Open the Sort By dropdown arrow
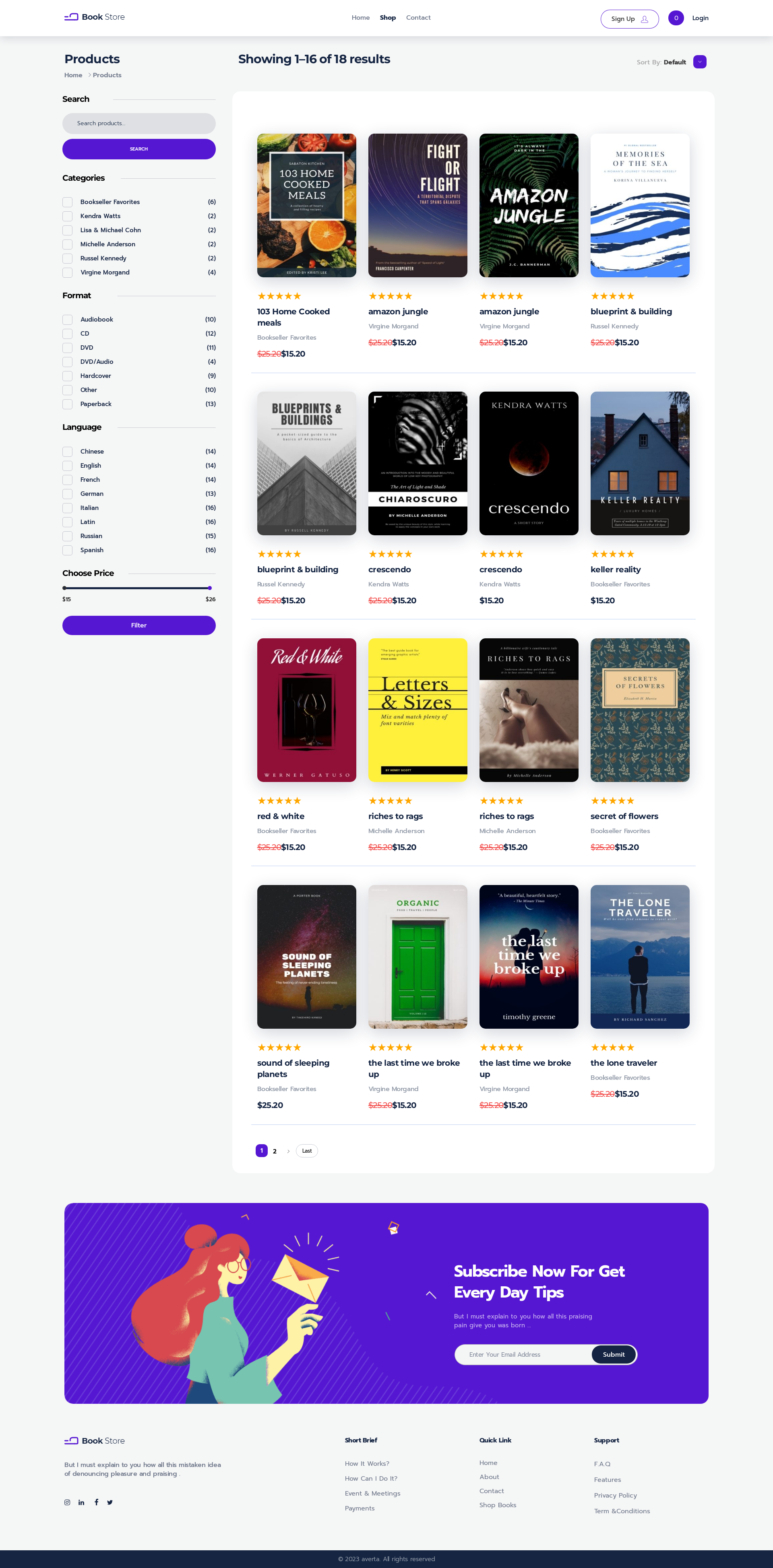This screenshot has height=1568, width=773. point(699,62)
